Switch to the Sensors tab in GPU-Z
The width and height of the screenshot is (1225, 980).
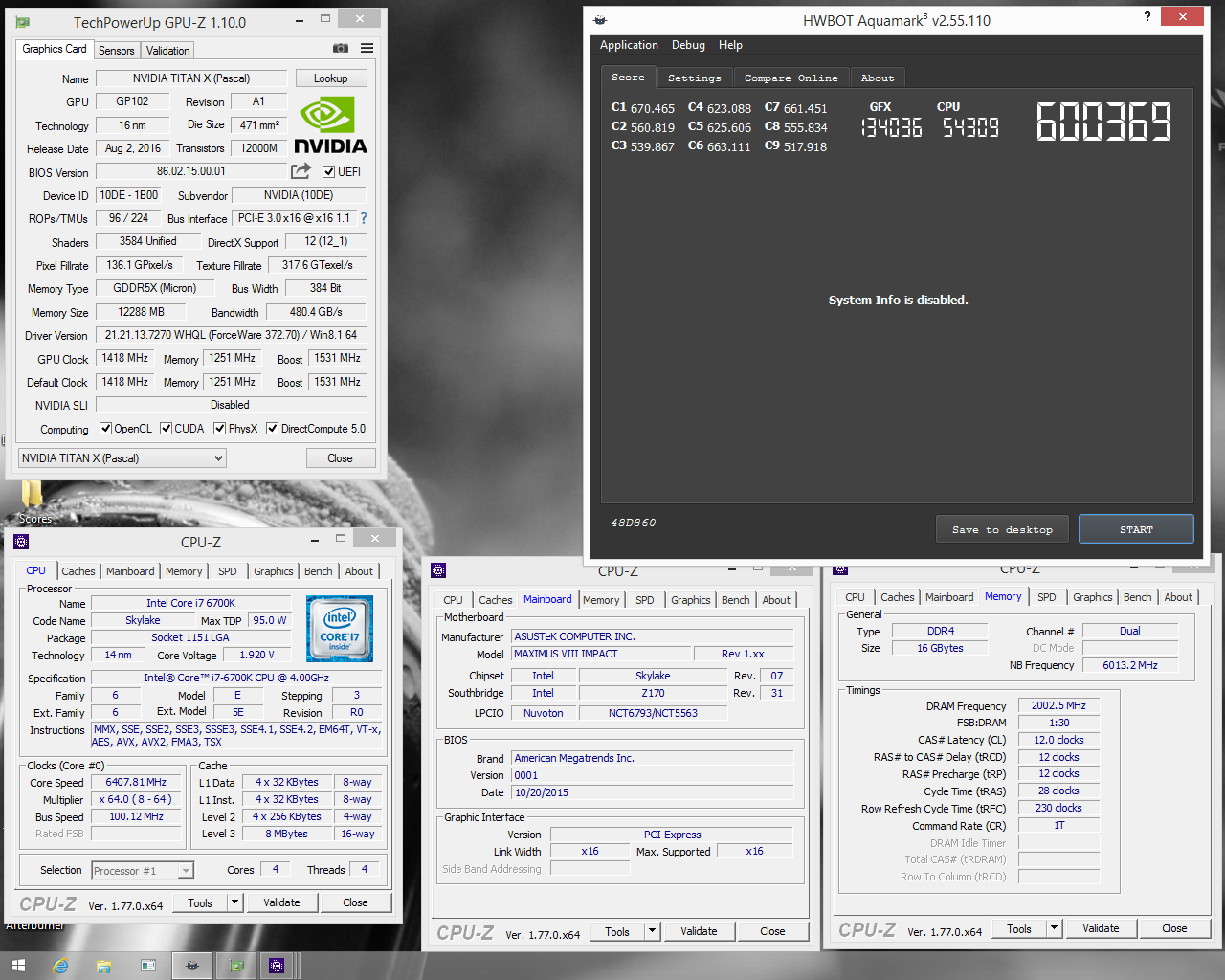coord(117,51)
